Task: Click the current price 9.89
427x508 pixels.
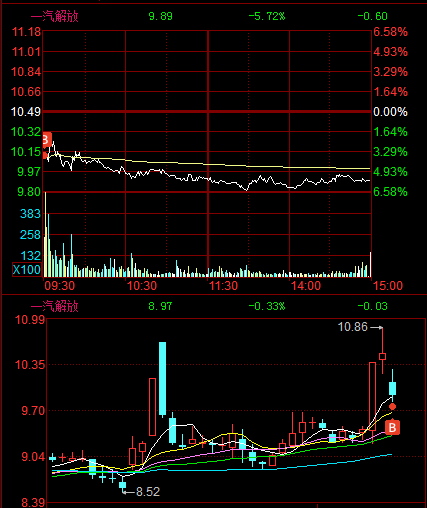Action: tap(160, 16)
